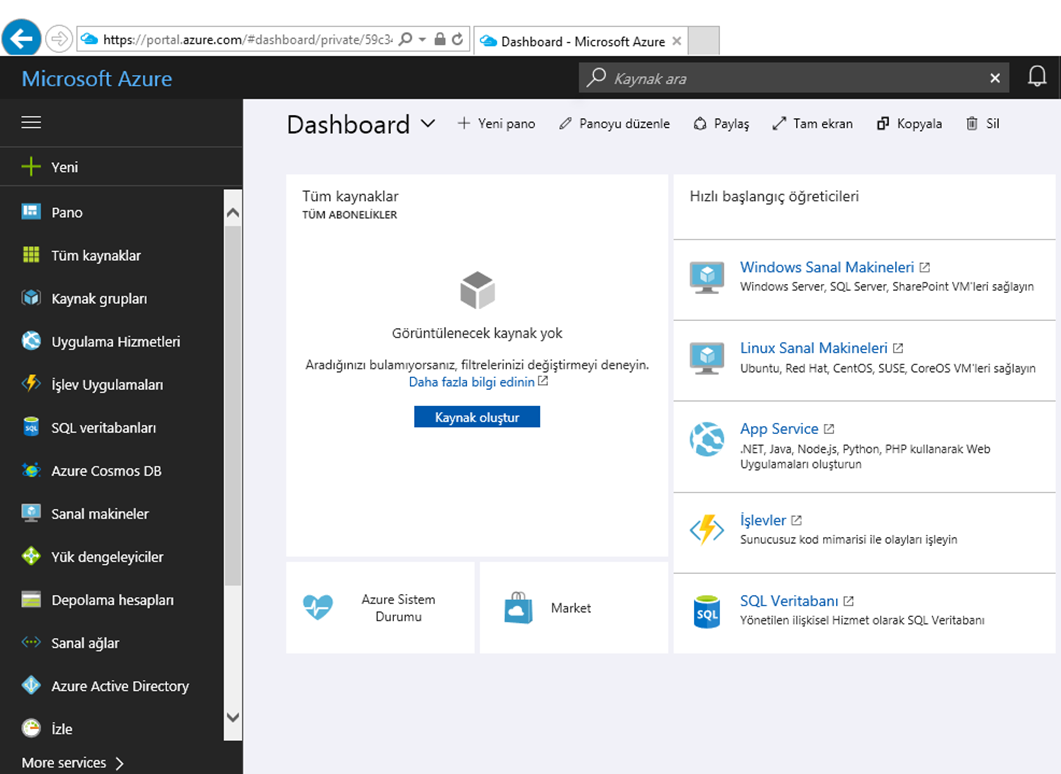Click the refresh icon in address bar

click(457, 39)
